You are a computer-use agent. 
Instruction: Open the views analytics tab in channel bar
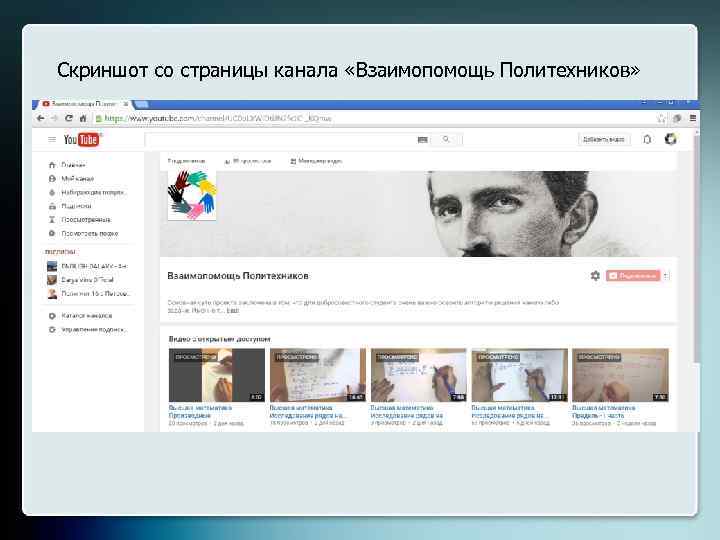[x=248, y=161]
